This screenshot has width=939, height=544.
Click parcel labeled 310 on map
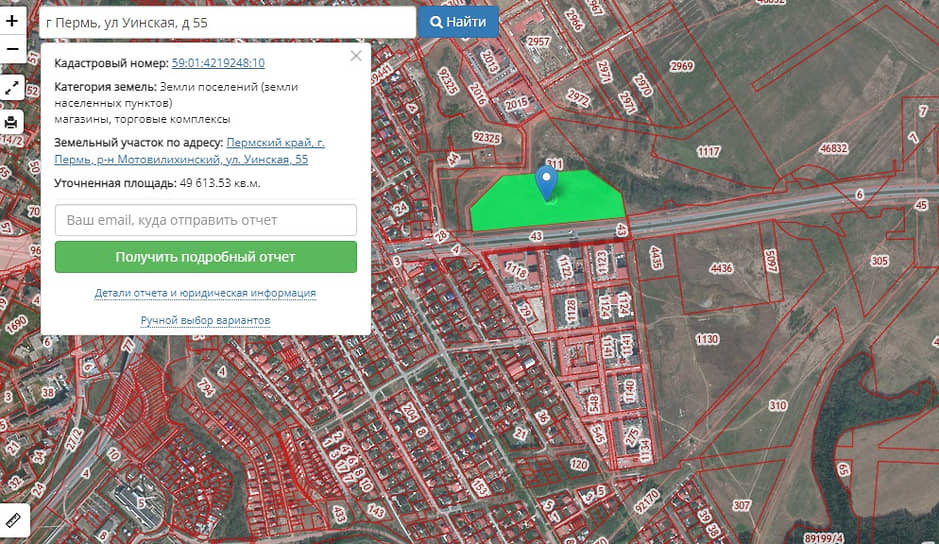(x=778, y=406)
